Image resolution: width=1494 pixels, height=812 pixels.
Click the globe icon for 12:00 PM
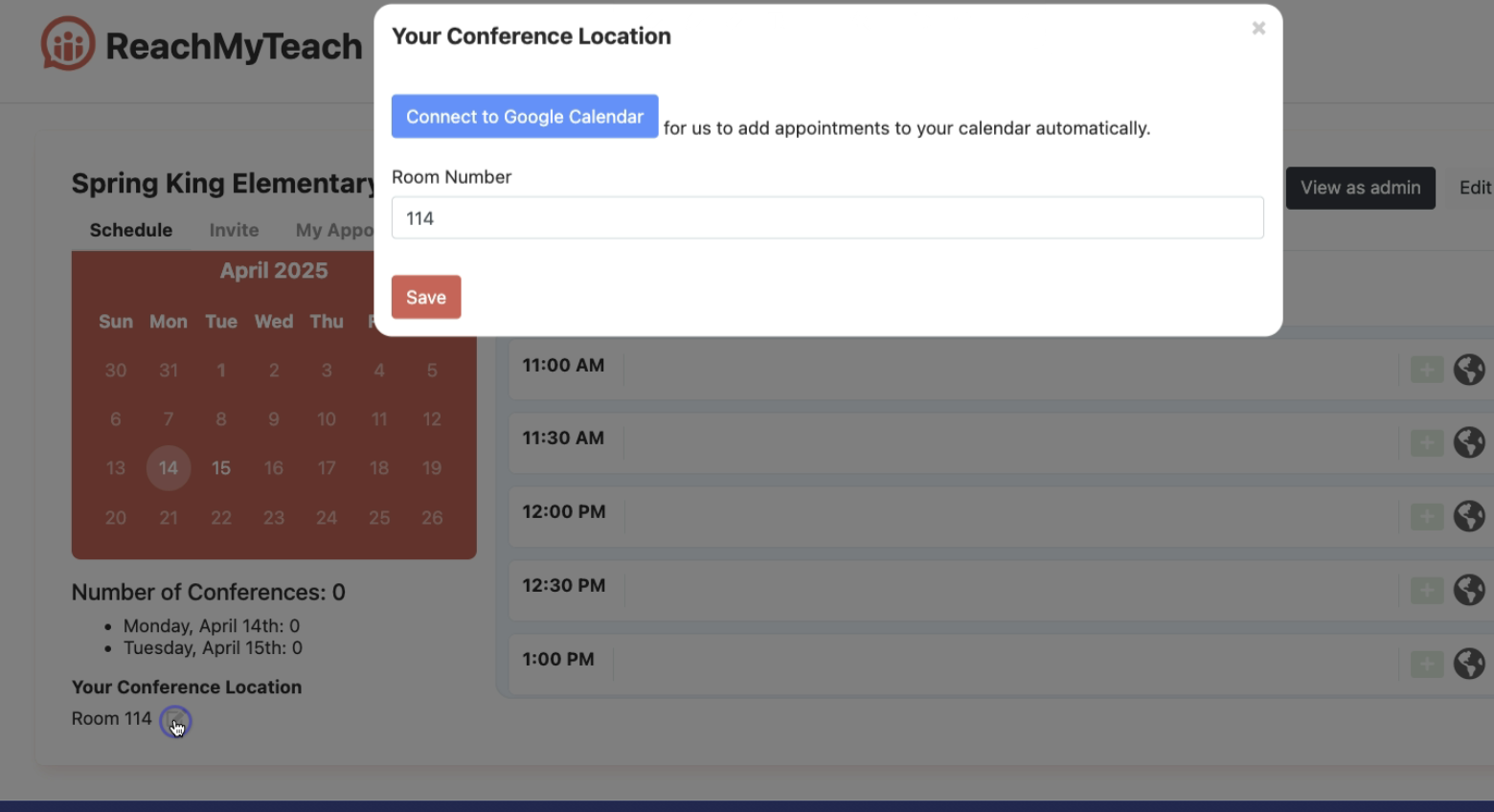click(1468, 516)
